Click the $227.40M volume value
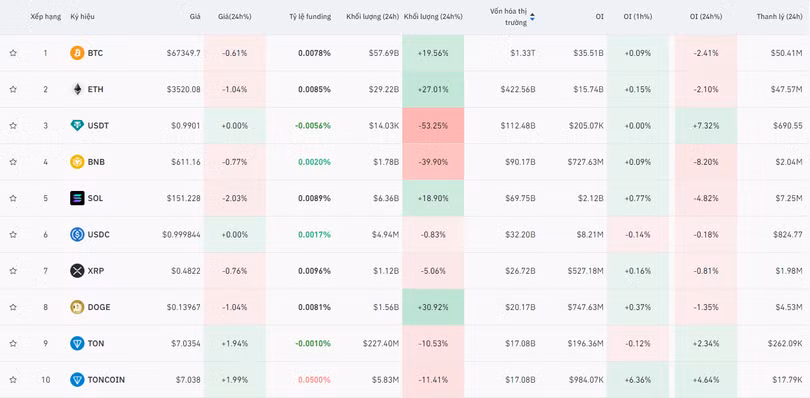Image resolution: width=810 pixels, height=398 pixels. (x=381, y=343)
